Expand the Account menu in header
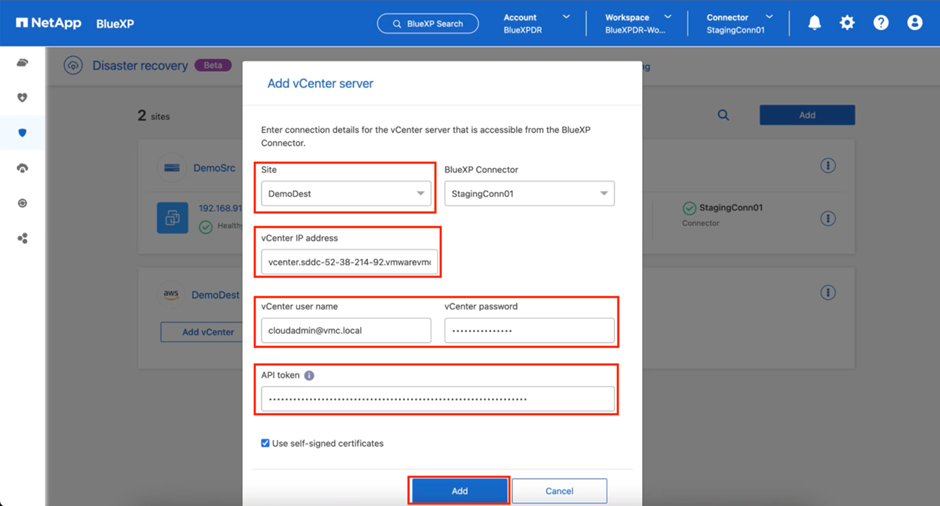Viewport: 940px width, 506px height. pyautogui.click(x=537, y=23)
